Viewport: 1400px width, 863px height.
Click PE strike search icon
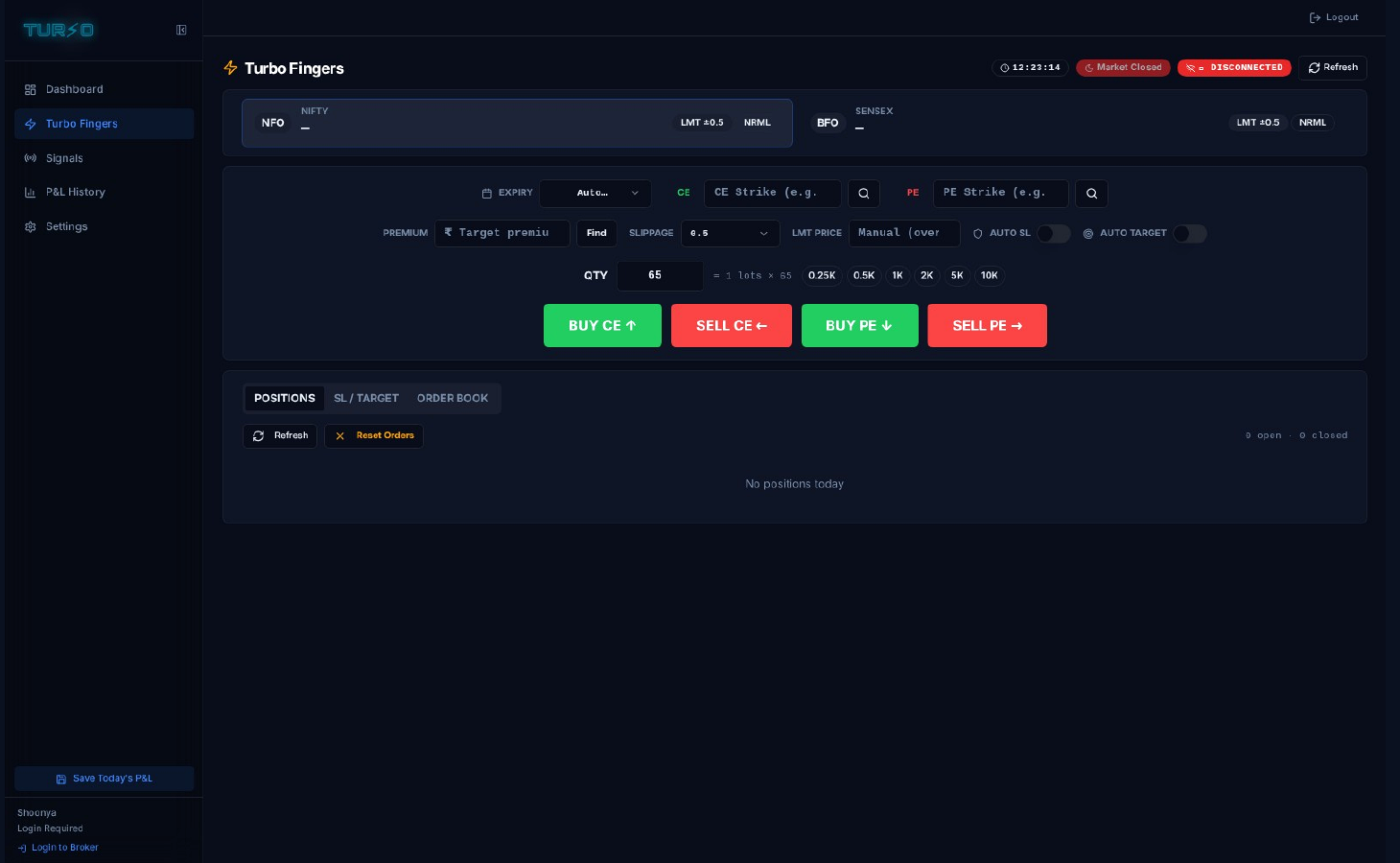tap(1091, 194)
